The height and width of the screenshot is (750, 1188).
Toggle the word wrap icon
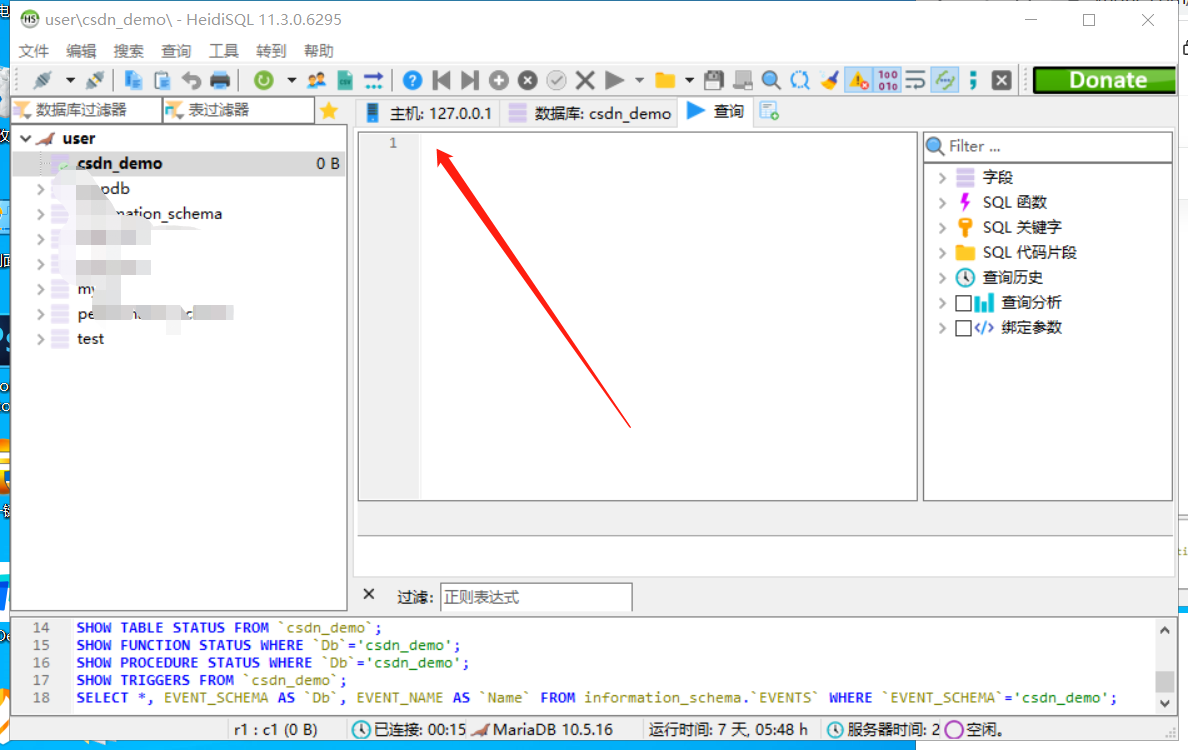[915, 80]
